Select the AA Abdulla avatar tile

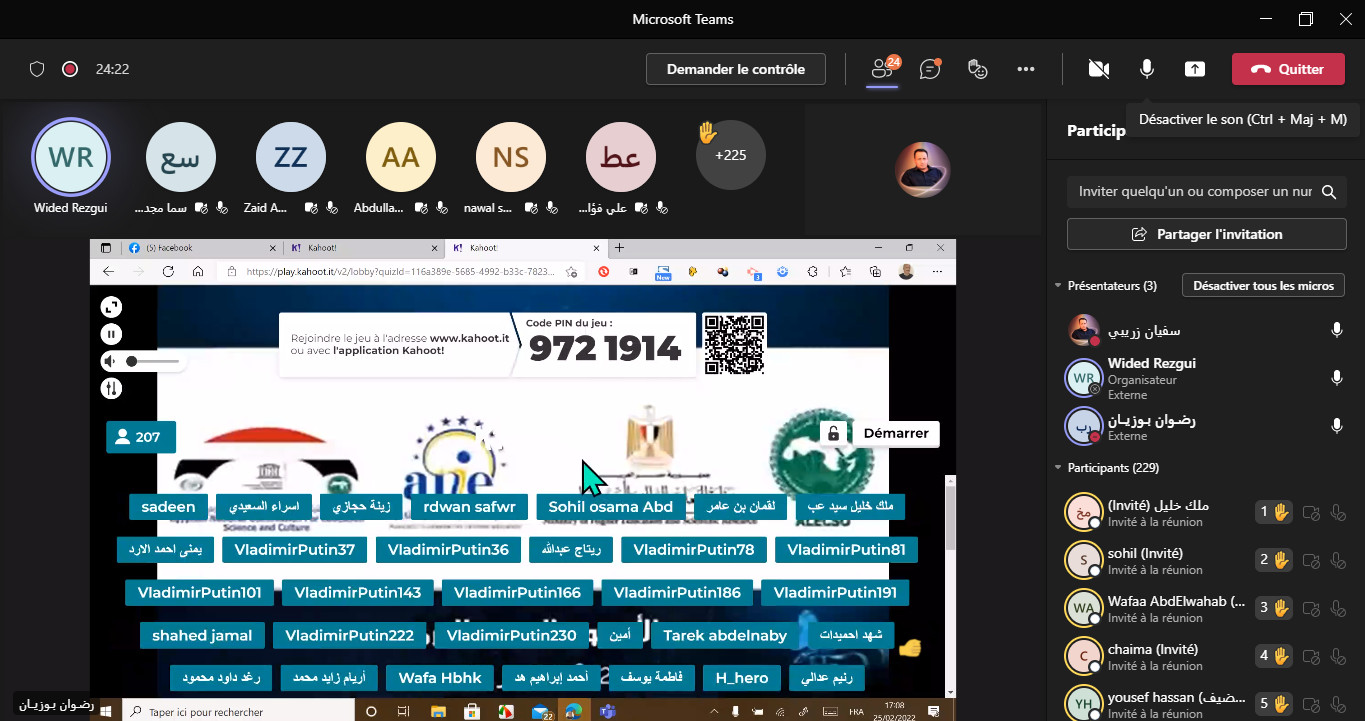click(401, 157)
